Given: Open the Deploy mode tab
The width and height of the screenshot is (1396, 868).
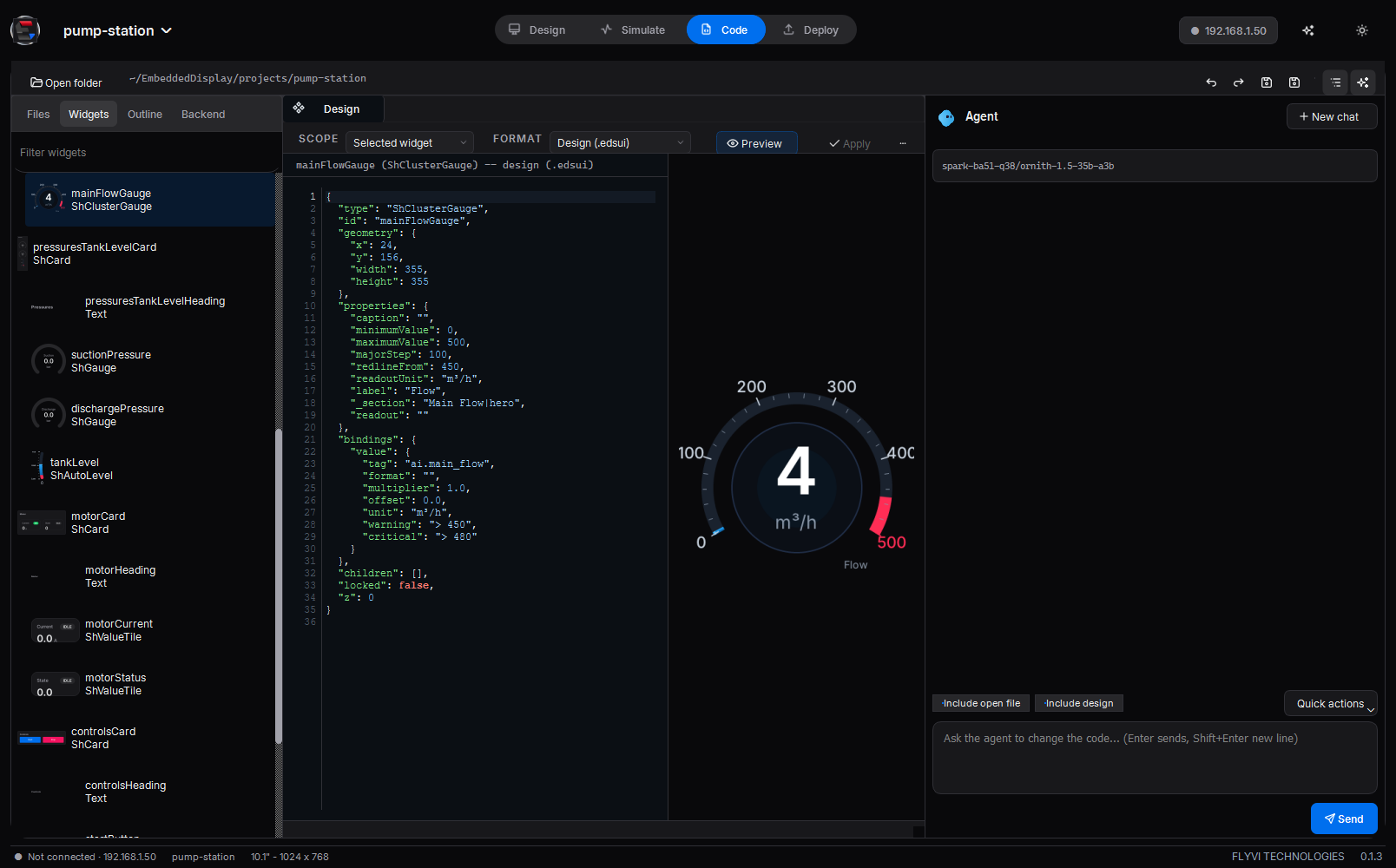Looking at the screenshot, I should point(811,30).
